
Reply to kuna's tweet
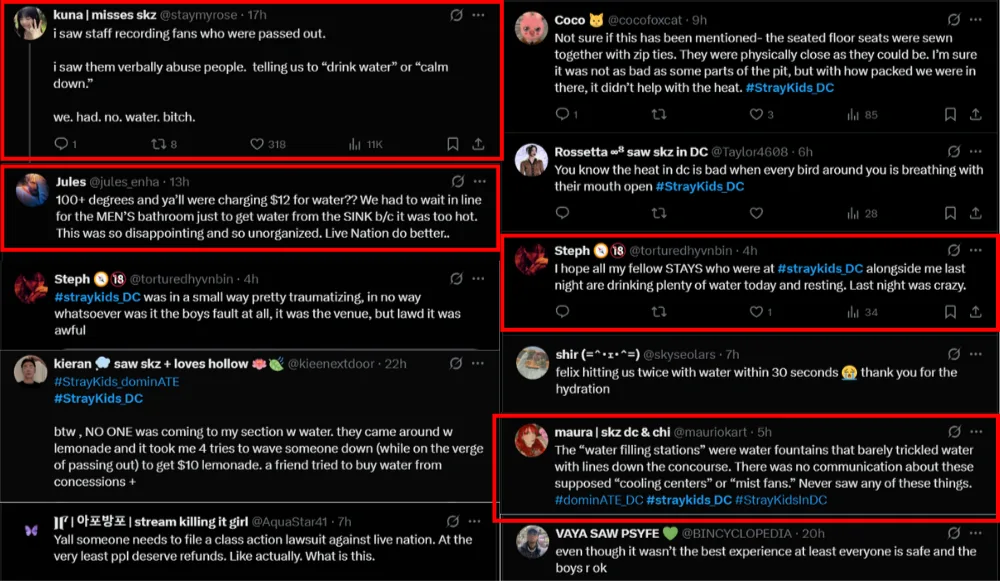pyautogui.click(x=61, y=144)
